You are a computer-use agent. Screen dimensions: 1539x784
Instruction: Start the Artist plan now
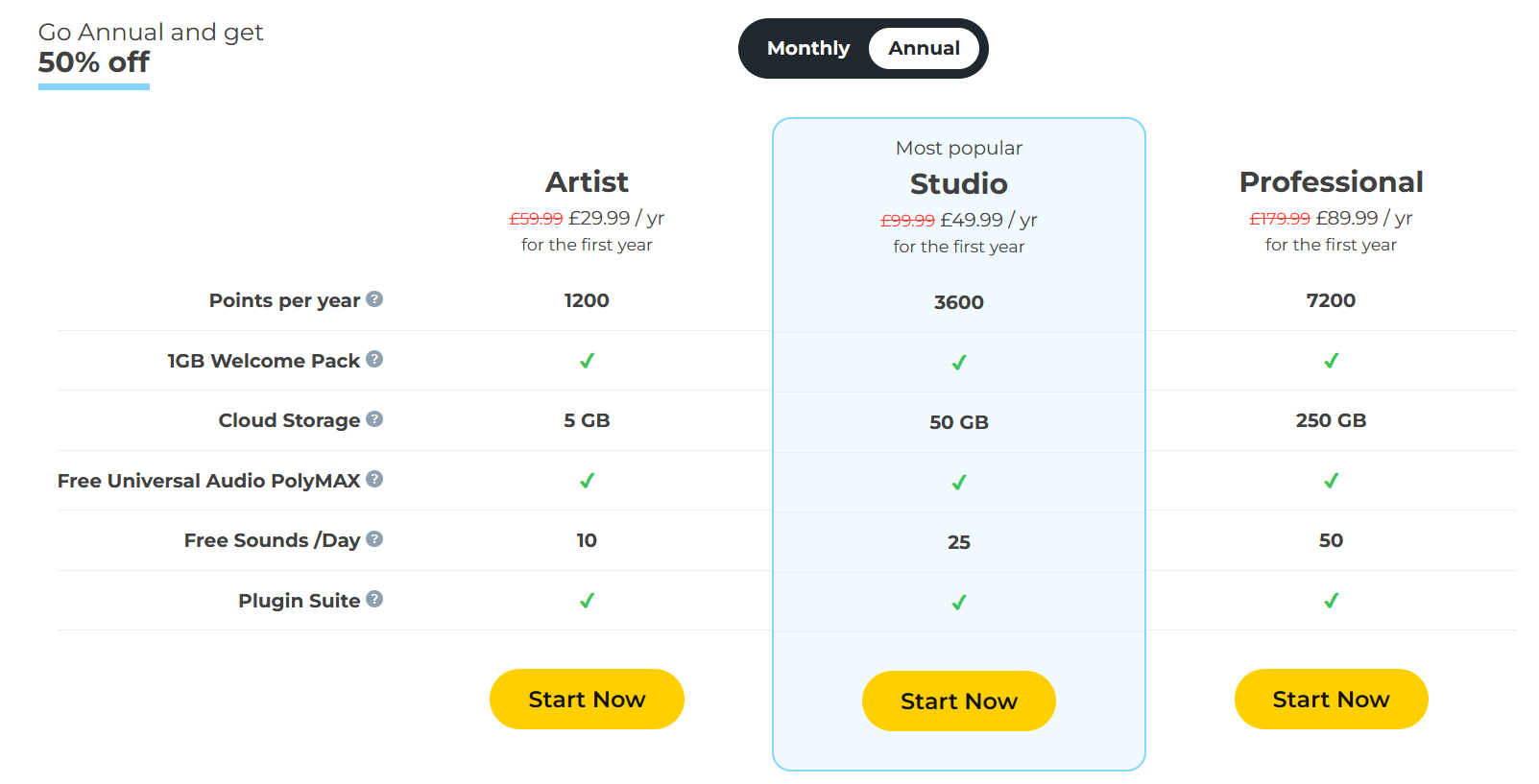point(587,700)
